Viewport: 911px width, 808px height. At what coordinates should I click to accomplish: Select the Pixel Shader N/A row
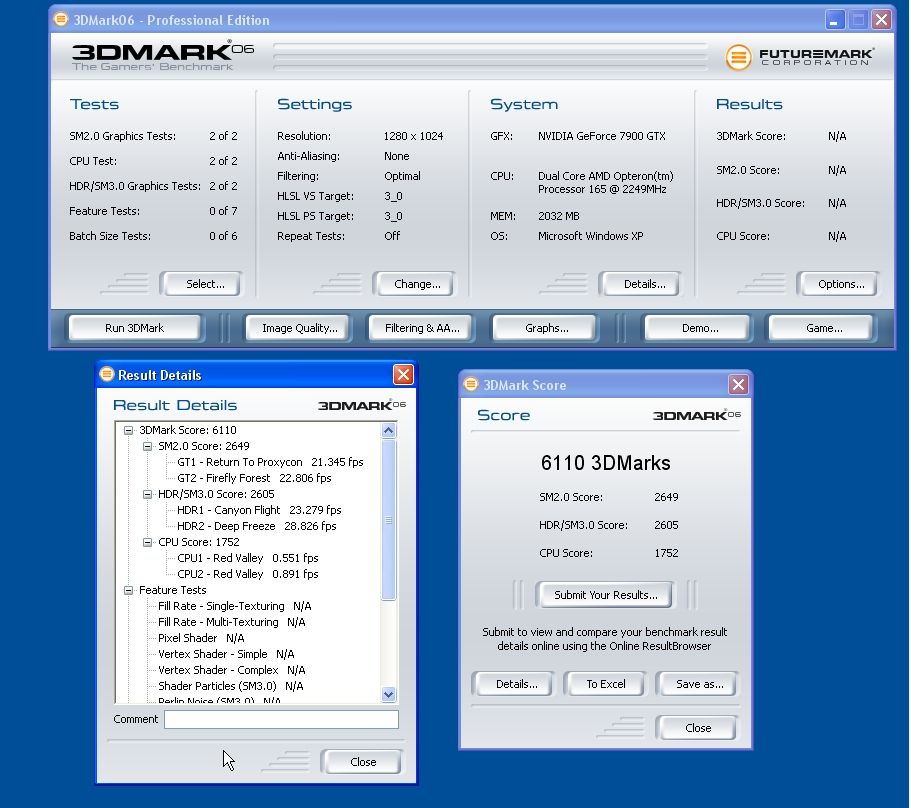click(201, 638)
